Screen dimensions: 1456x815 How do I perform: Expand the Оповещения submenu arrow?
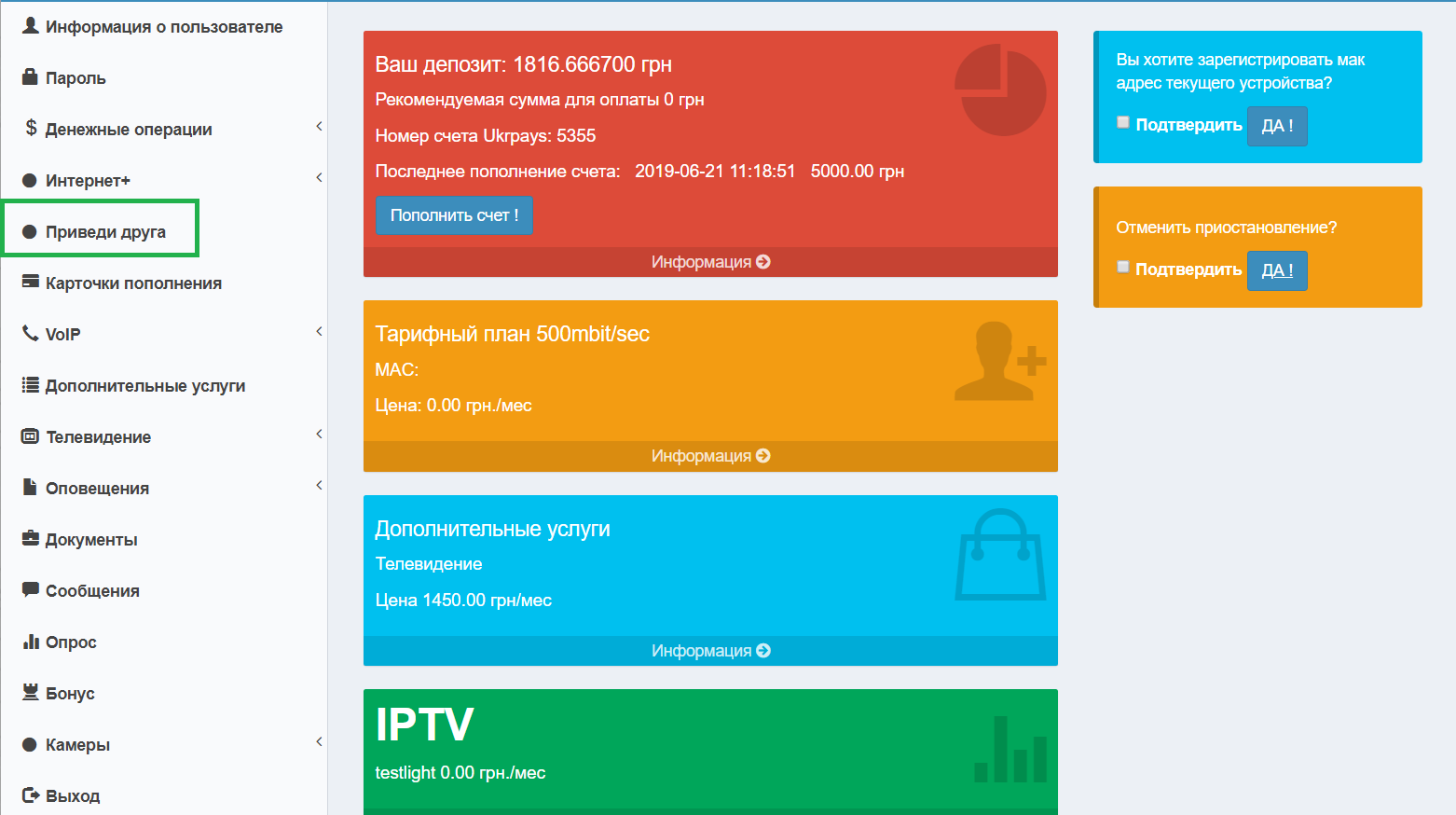(319, 485)
